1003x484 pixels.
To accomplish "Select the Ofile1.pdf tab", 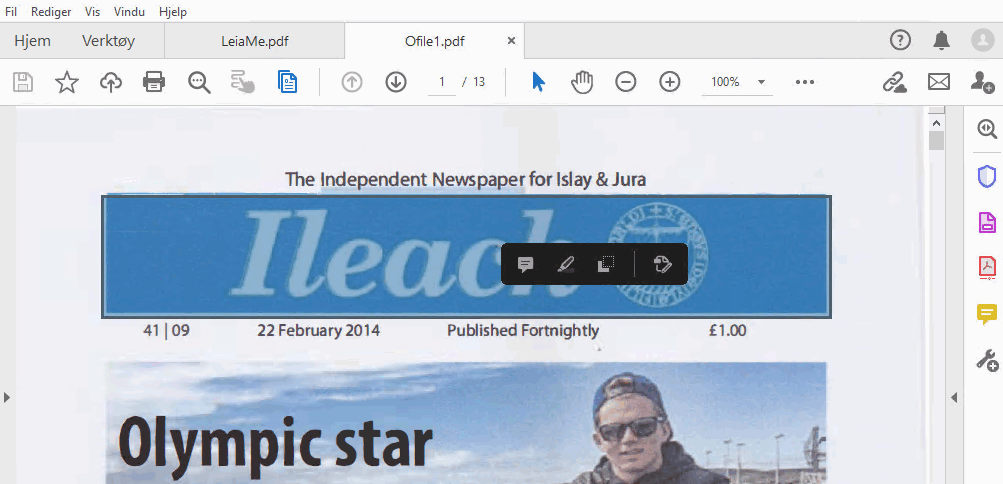I will [435, 42].
